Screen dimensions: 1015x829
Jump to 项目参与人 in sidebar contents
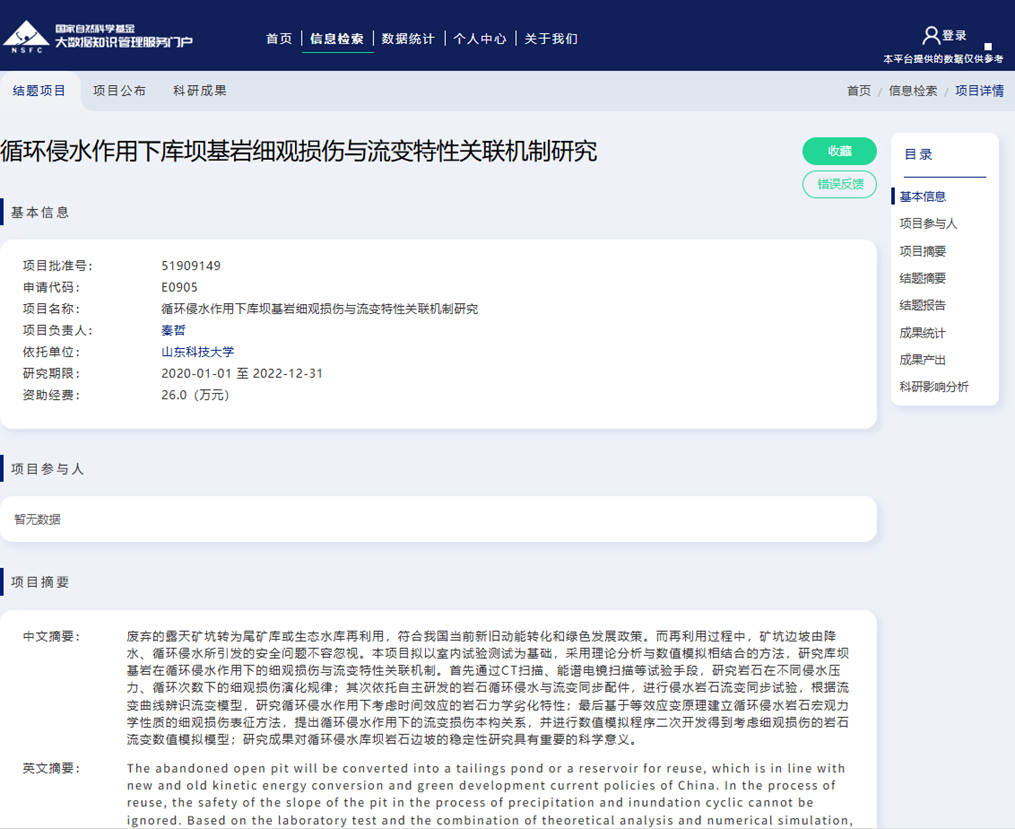coord(928,224)
